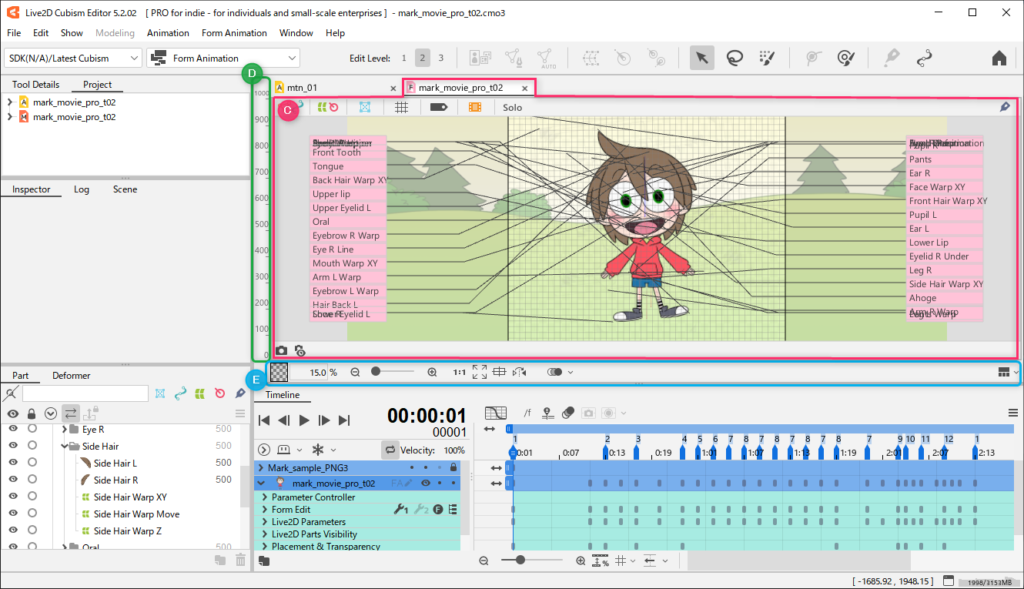Screen dimensions: 1024x589
Task: Toggle visibility of Side Hair Warp XY
Action: pos(13,496)
